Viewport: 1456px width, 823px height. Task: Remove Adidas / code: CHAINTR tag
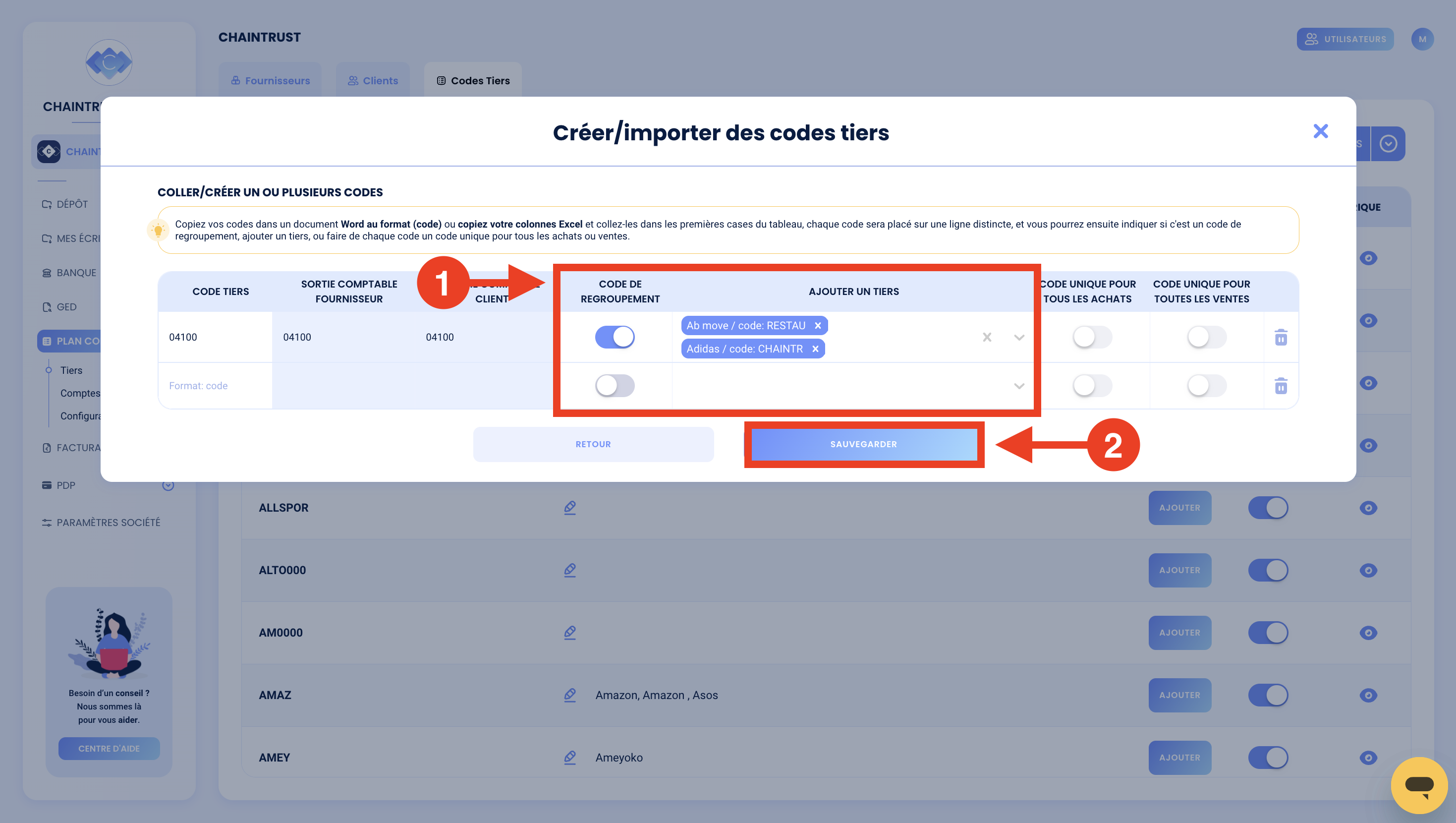(815, 349)
